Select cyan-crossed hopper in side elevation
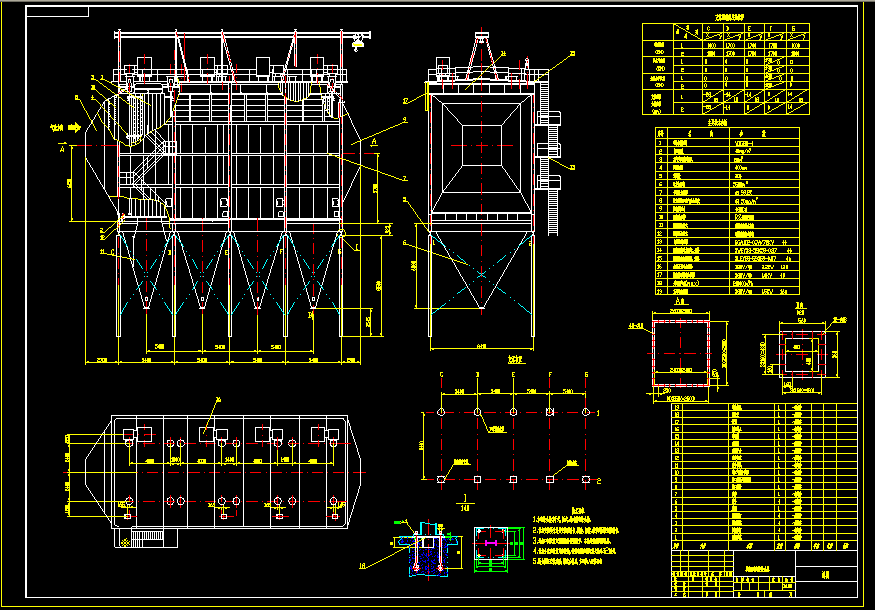Viewport: 875px width, 610px height. (482, 269)
